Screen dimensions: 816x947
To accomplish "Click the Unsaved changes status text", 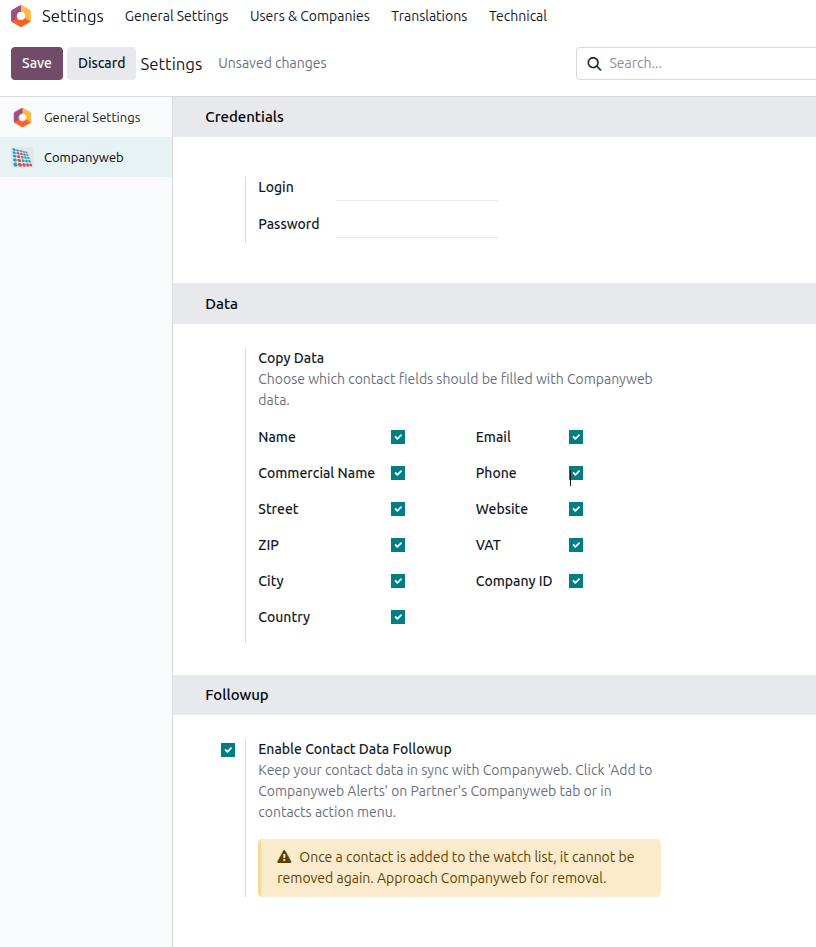I will [272, 63].
